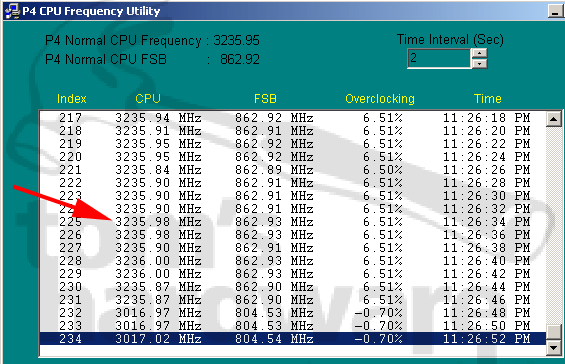Screen dimensions: 565x364
Task: Click the Index column header
Action: click(72, 99)
